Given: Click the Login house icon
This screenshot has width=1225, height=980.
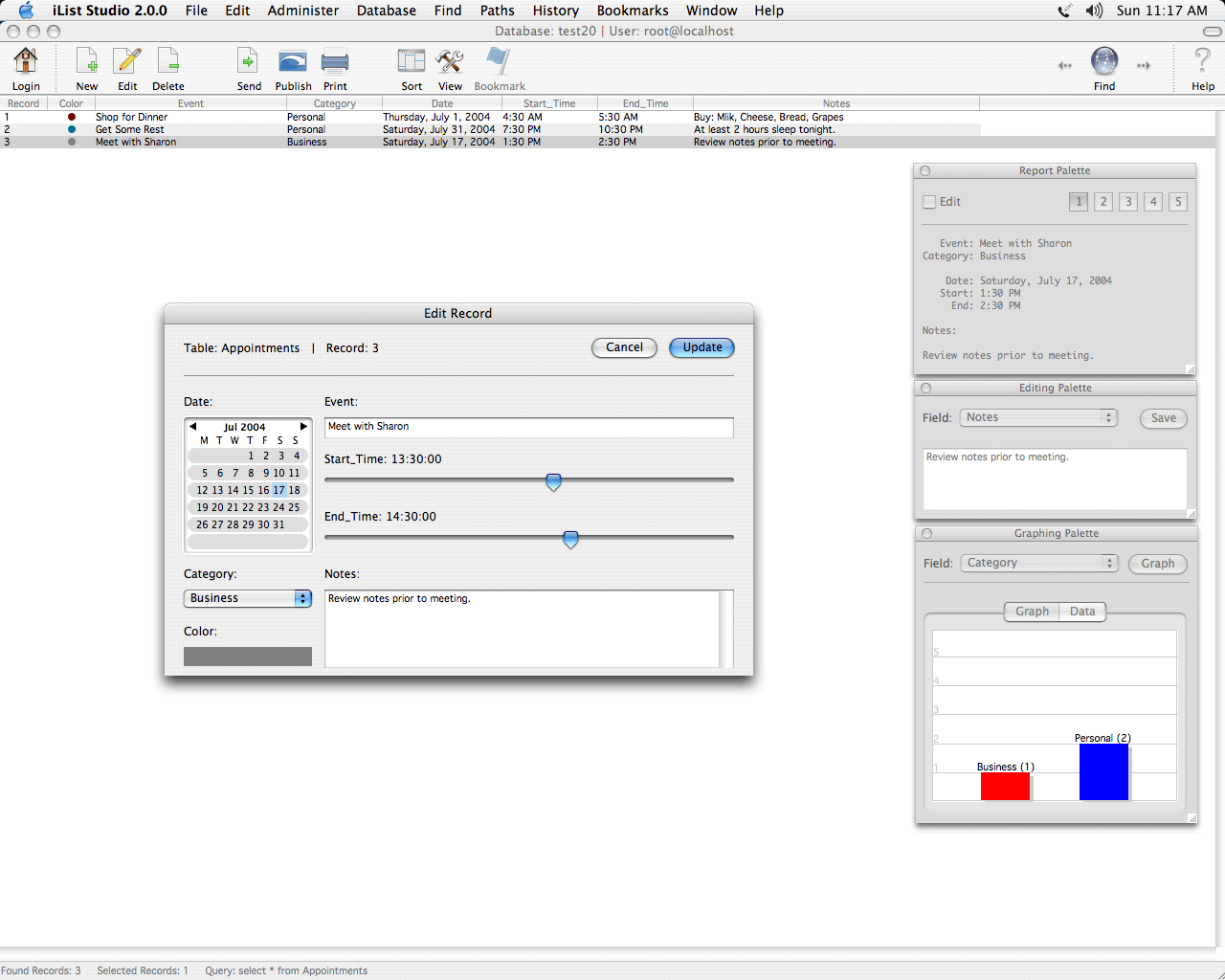Looking at the screenshot, I should click(26, 61).
